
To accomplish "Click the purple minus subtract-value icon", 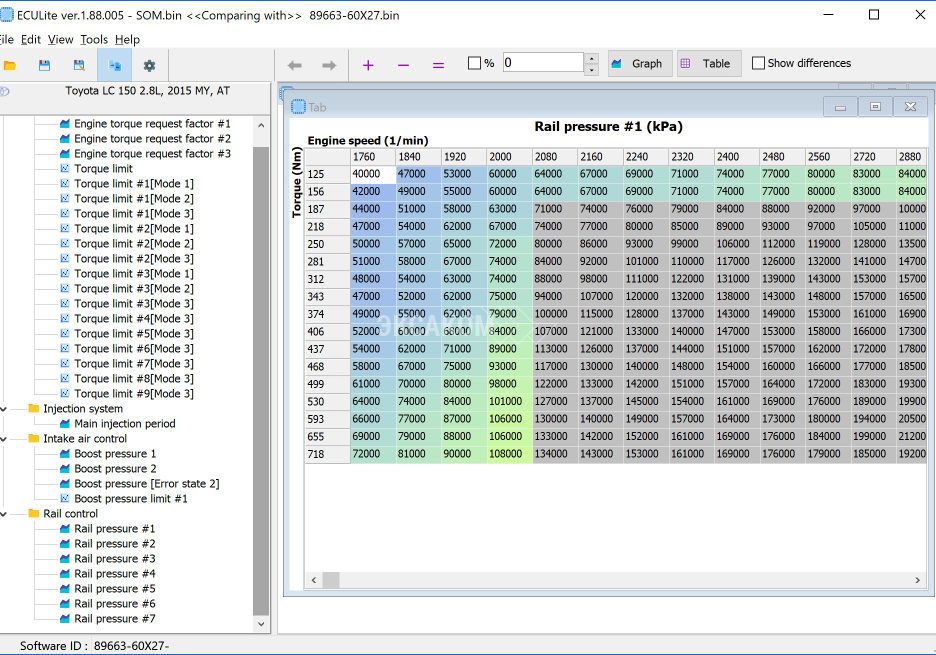I will (403, 65).
